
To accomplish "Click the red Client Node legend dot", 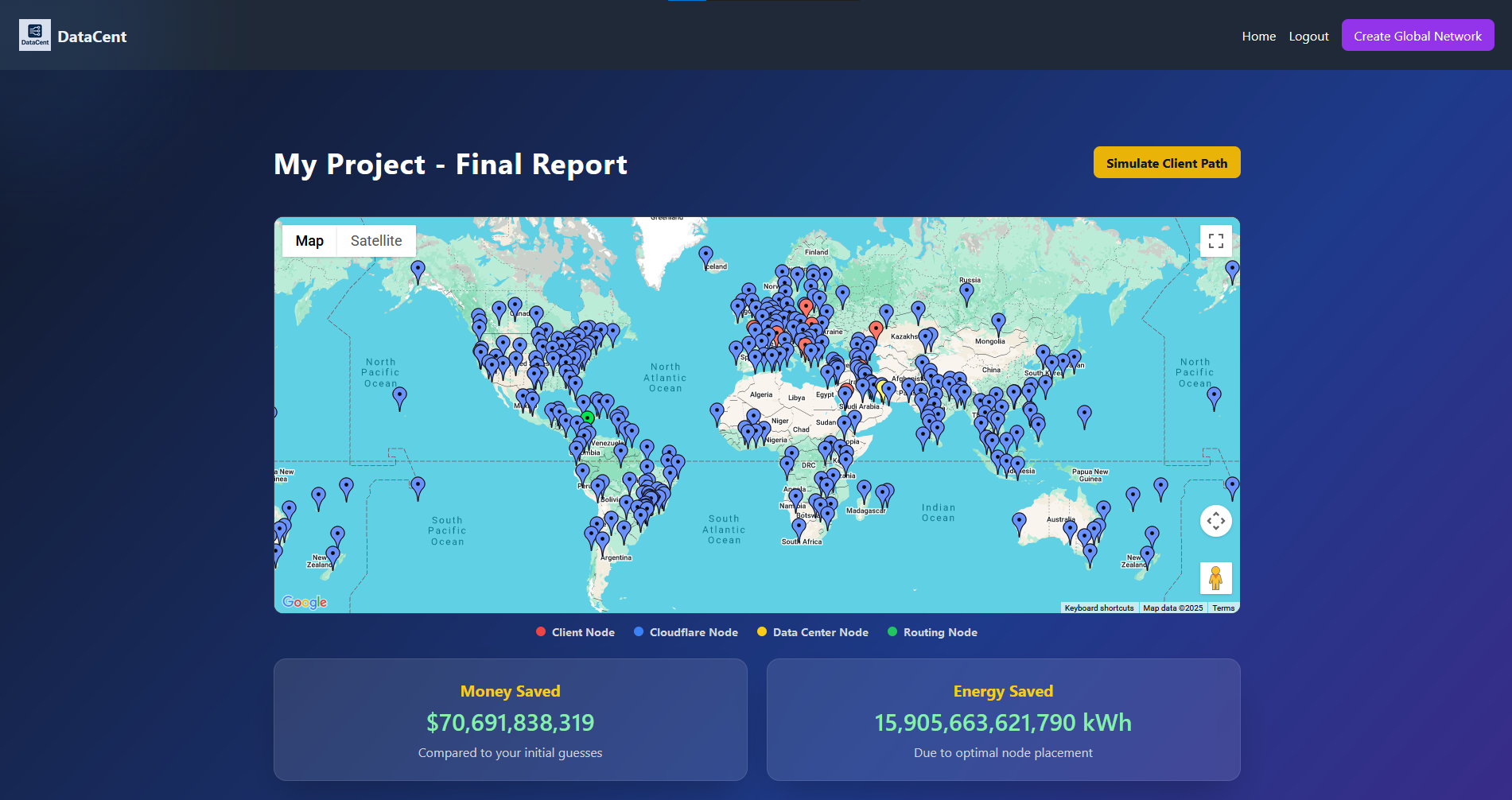I will point(541,631).
